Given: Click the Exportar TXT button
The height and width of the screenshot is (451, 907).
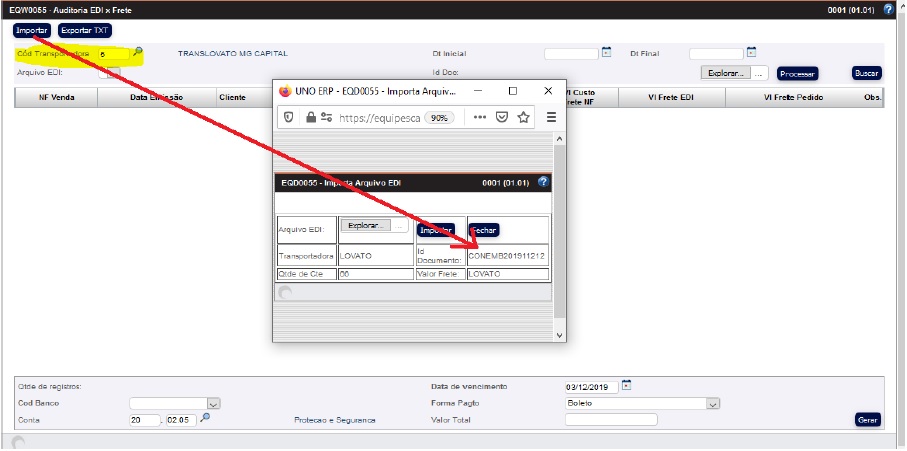Looking at the screenshot, I should point(85,30).
